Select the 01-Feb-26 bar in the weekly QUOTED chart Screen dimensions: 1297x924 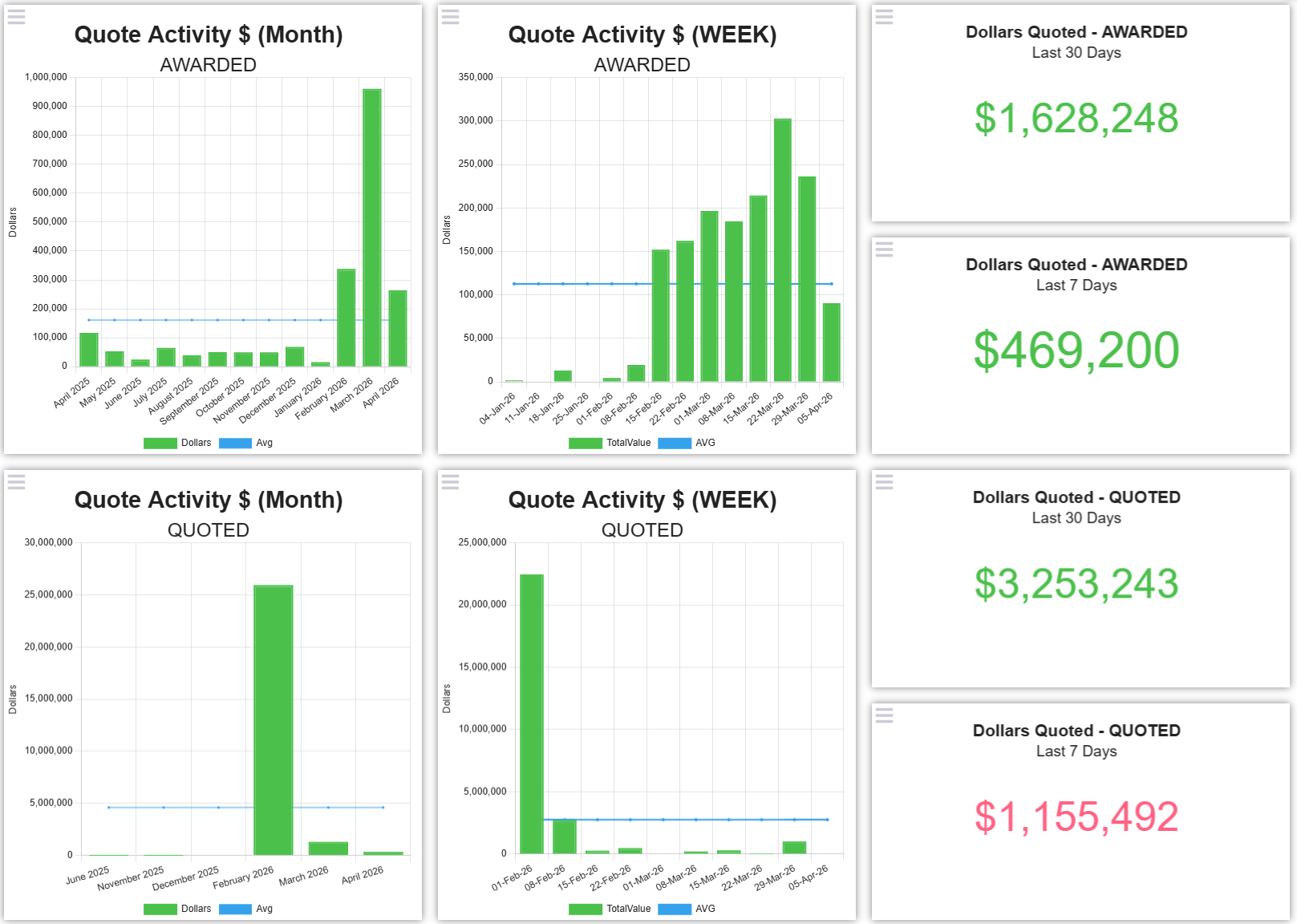[532, 714]
